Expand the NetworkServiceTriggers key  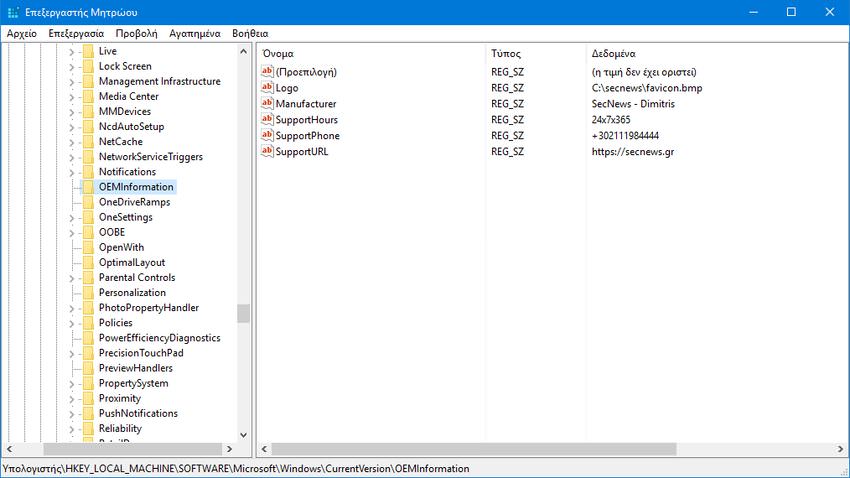[72, 157]
